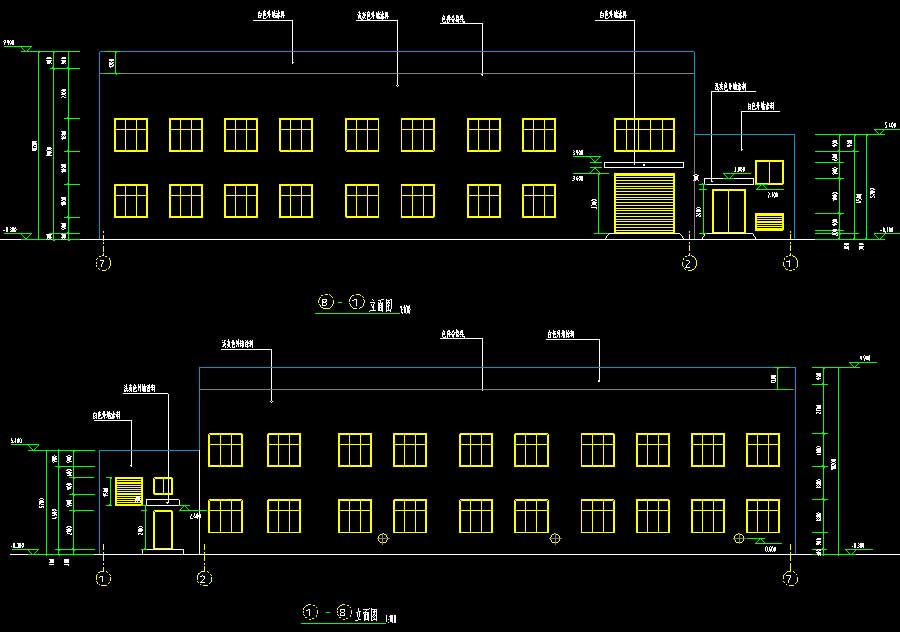Select axis bubble 2 in the lower elevation
This screenshot has width=900, height=632.
click(204, 578)
